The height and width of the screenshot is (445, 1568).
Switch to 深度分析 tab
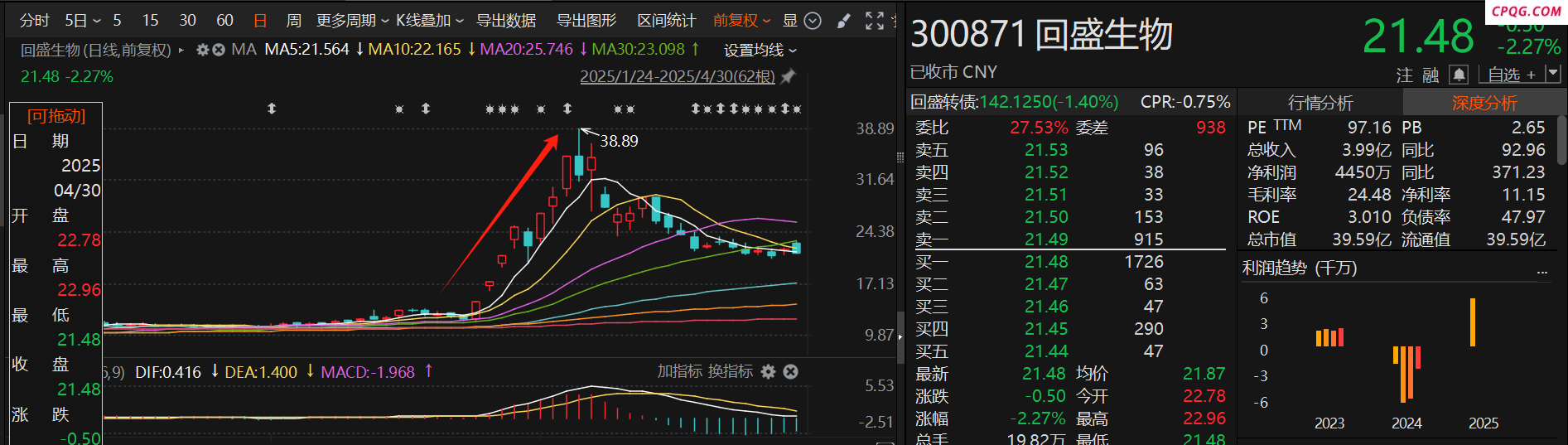tap(1484, 103)
